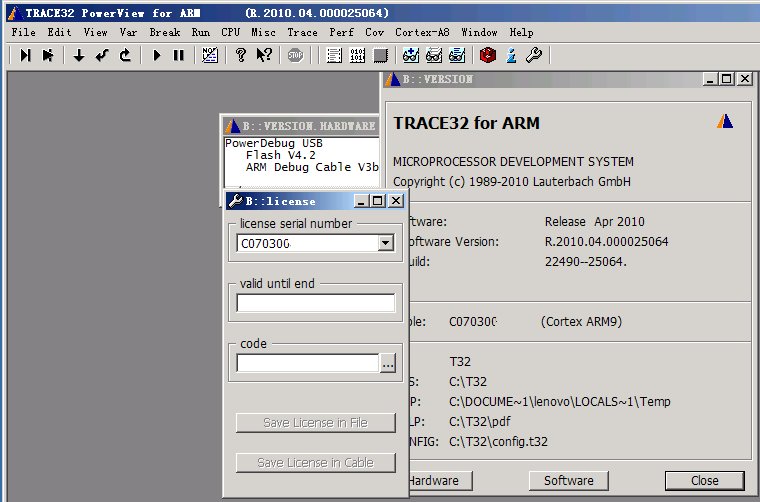Click the Hardware button in VERSION window
Screen dimensions: 760x502
pyautogui.click(x=440, y=480)
